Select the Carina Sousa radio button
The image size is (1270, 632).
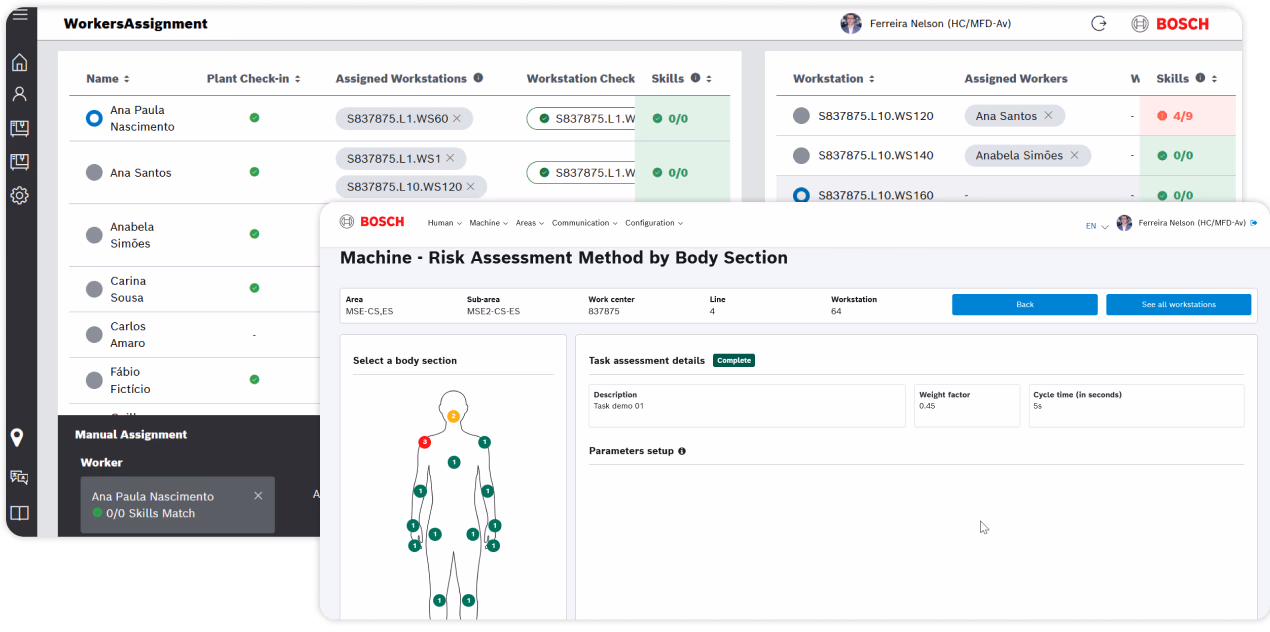pyautogui.click(x=94, y=289)
